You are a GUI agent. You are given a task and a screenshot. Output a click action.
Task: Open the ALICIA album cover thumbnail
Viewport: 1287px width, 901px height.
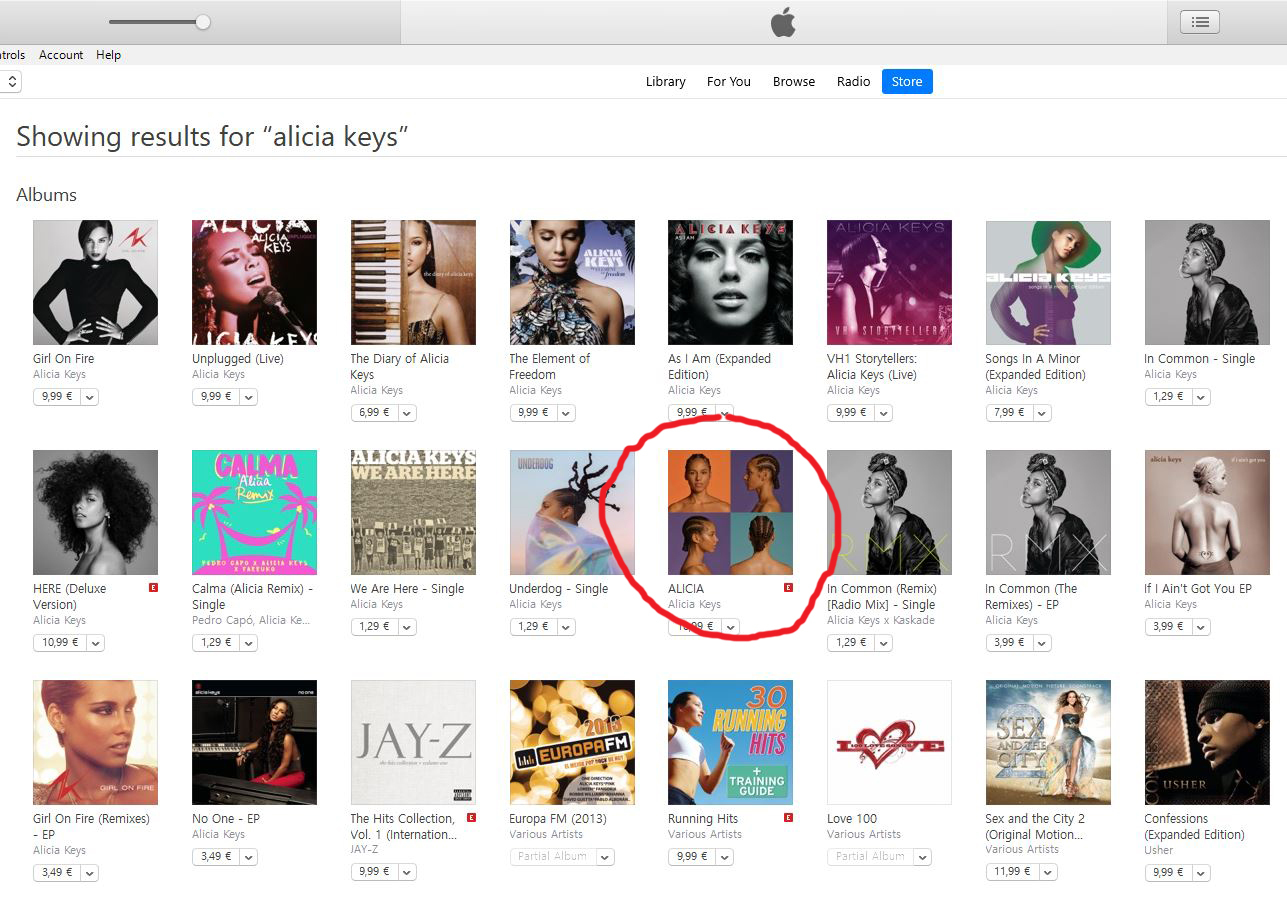[730, 512]
